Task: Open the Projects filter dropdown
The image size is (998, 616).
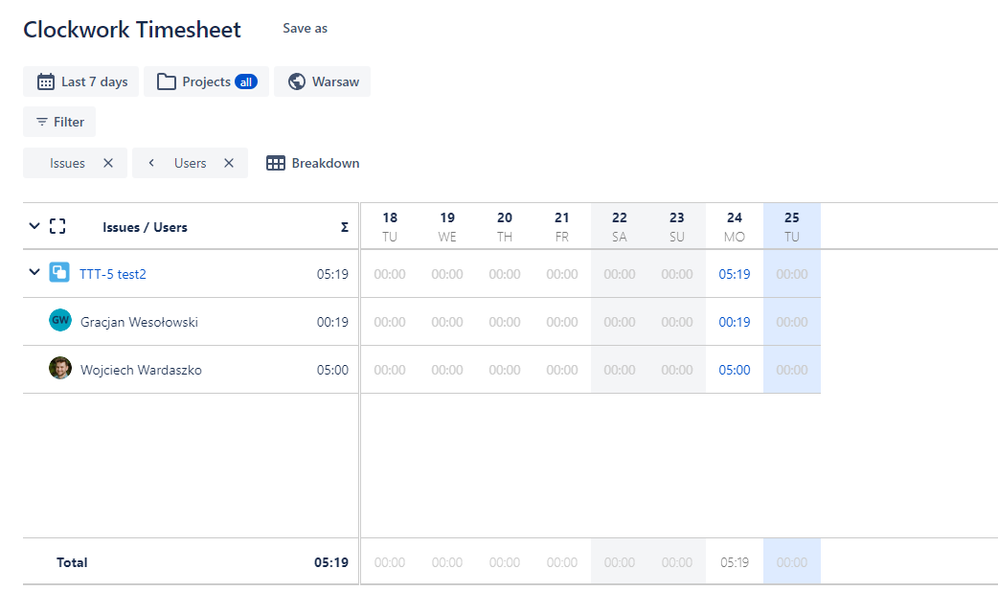Action: click(206, 81)
